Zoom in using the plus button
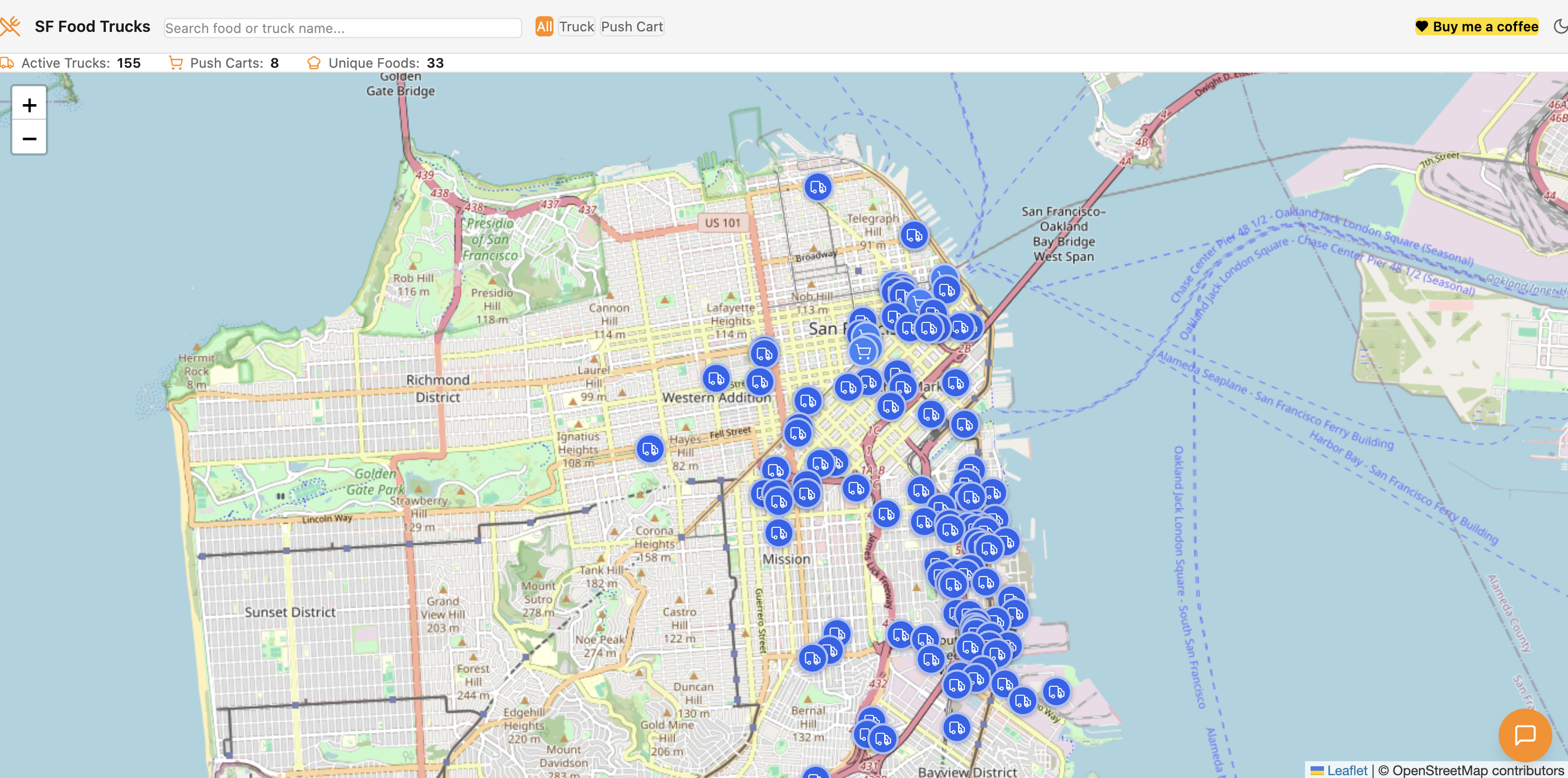The width and height of the screenshot is (1568, 778). click(29, 105)
